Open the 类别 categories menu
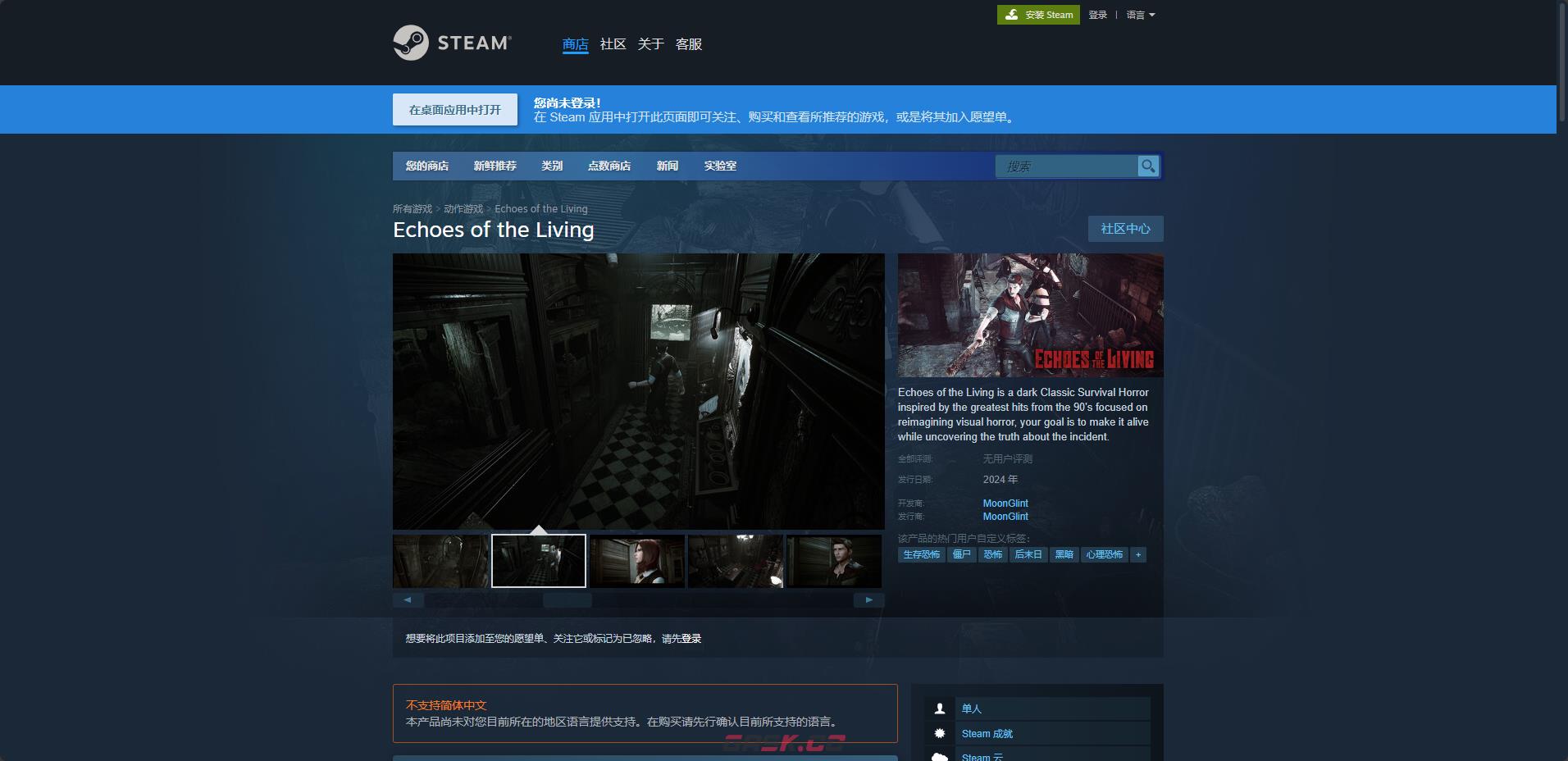The image size is (1568, 761). (x=552, y=166)
